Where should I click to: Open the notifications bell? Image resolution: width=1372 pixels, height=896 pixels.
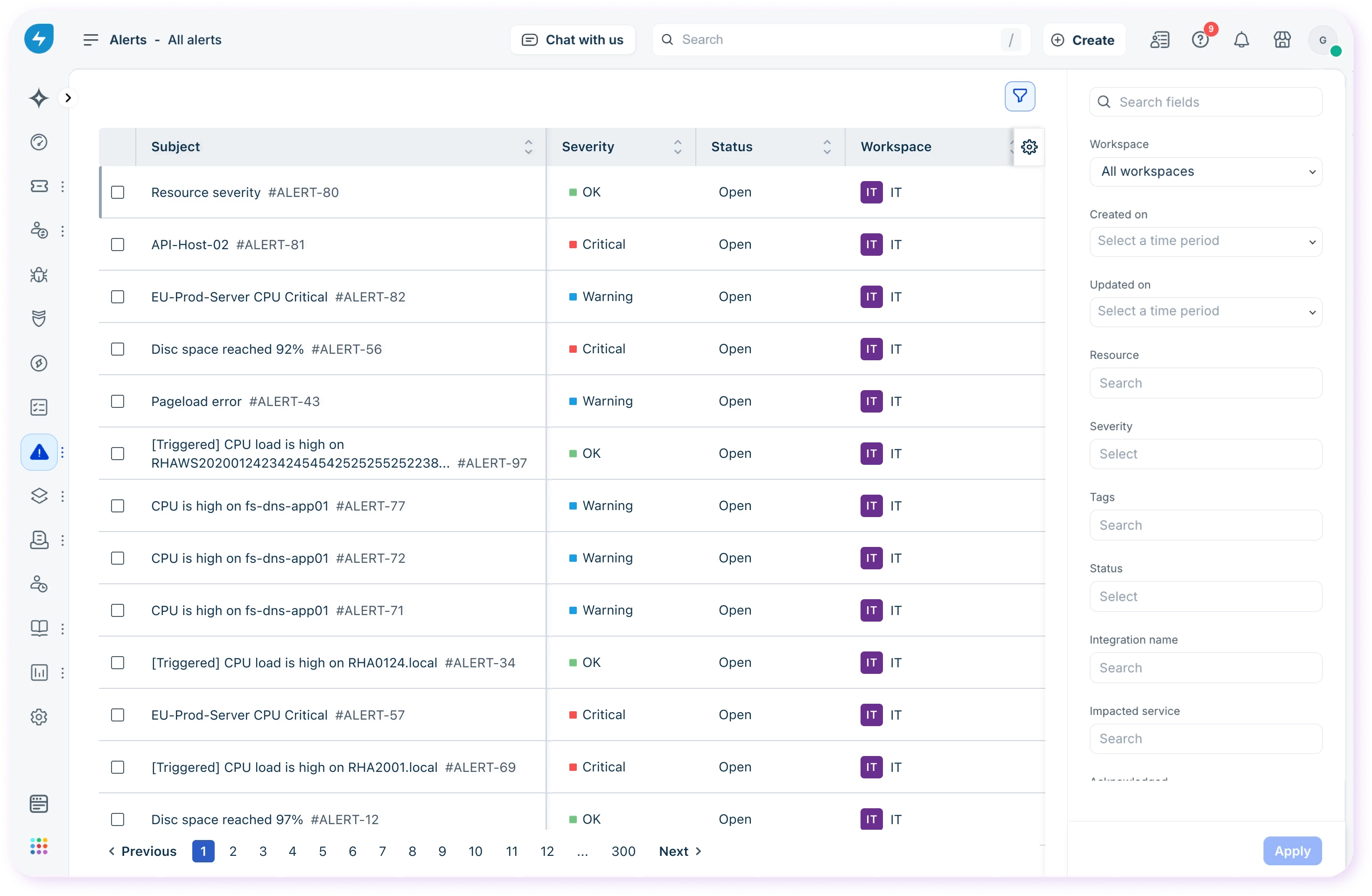(x=1241, y=40)
